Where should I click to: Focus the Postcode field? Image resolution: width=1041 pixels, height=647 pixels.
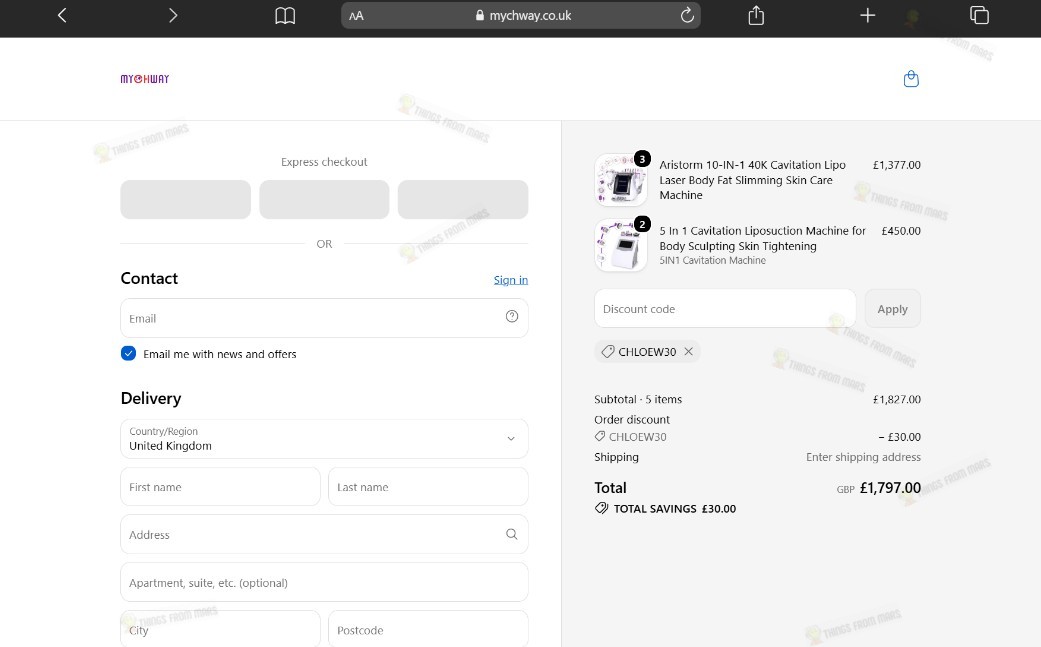[428, 629]
